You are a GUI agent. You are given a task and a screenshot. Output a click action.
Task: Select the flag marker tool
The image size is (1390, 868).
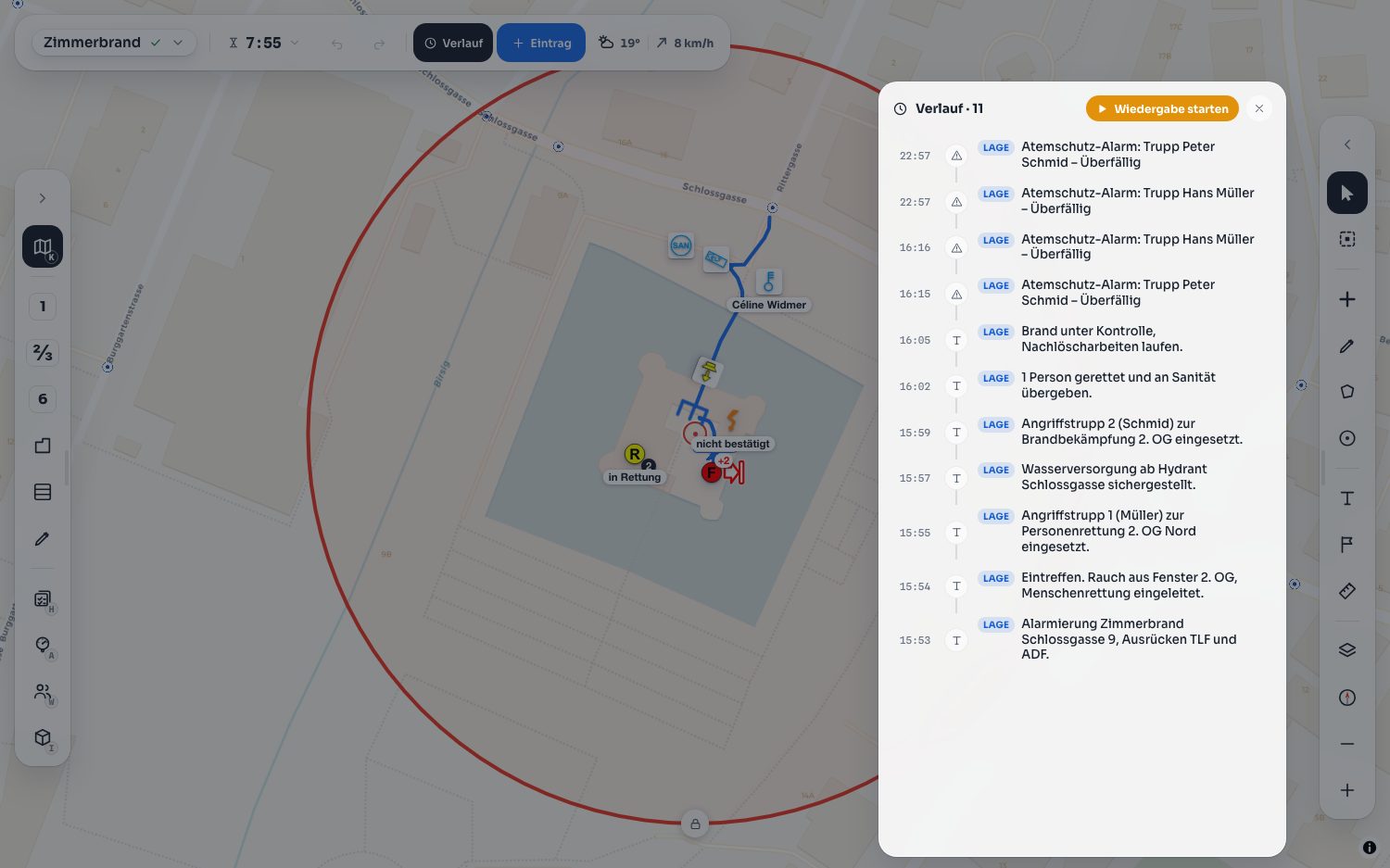[1346, 545]
